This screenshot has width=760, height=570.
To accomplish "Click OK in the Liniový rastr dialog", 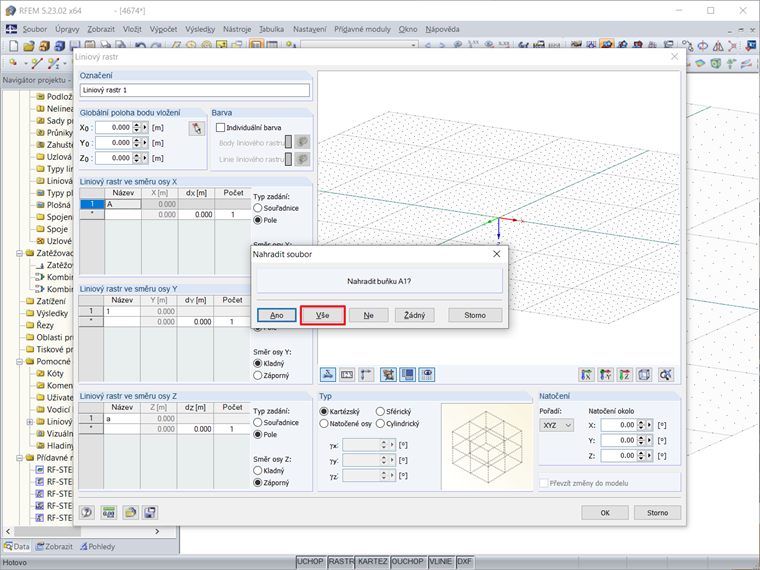I will [x=605, y=512].
